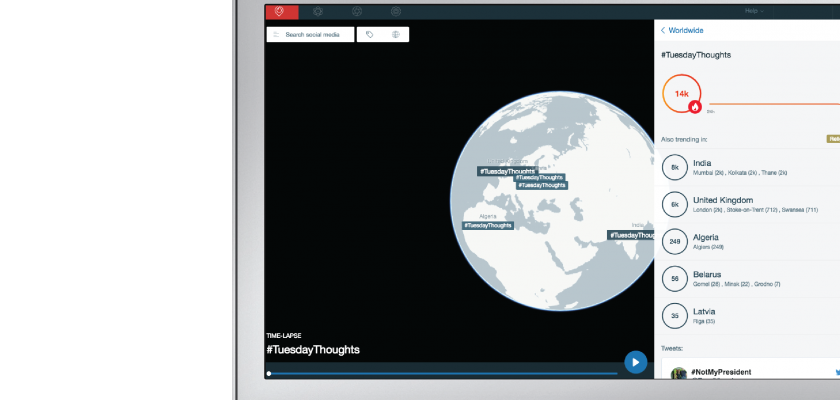Play the time-lapse animation
This screenshot has width=840, height=400.
pos(635,361)
